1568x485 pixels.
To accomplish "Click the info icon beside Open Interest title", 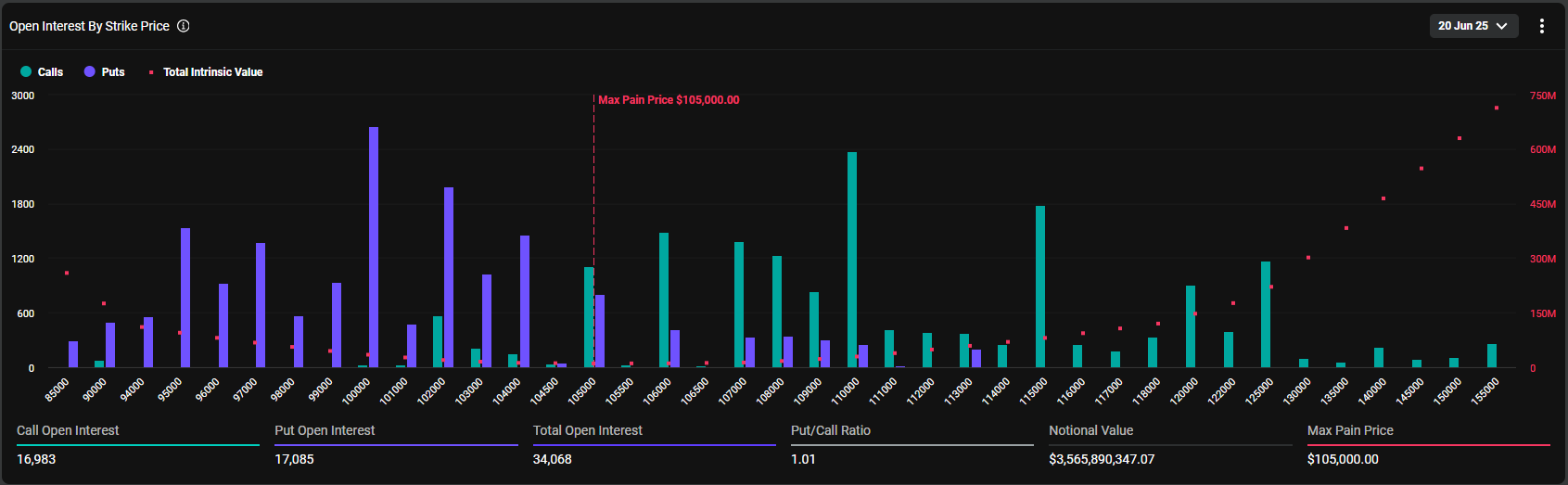I will click(x=184, y=26).
